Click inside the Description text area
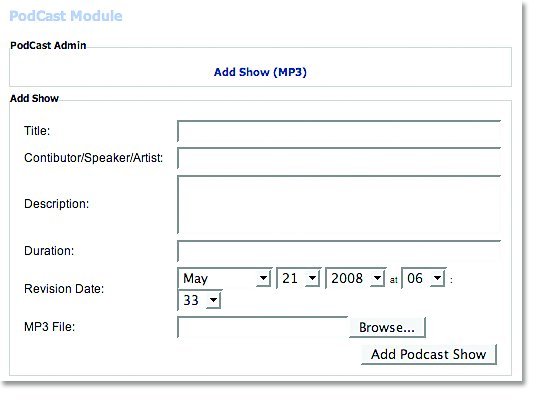Image resolution: width=549 pixels, height=407 pixels. tap(339, 204)
